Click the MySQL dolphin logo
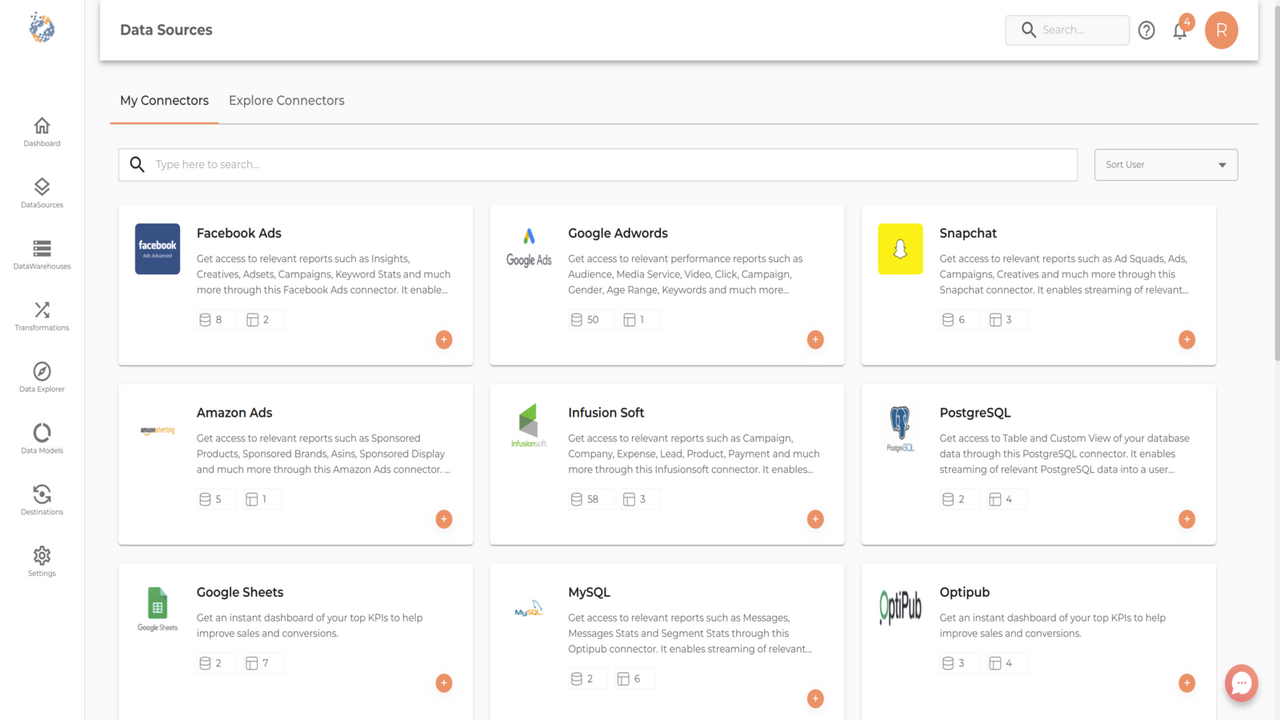Screen dimensions: 1280x720 tap(529, 608)
